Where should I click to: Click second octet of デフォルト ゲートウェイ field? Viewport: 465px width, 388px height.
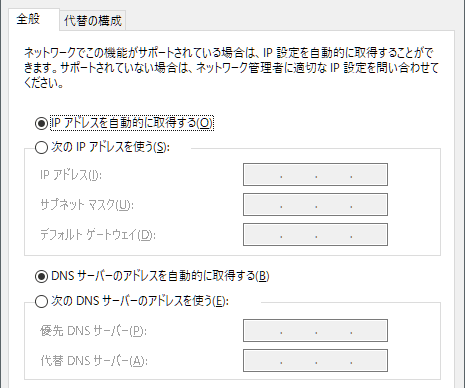[x=298, y=234]
